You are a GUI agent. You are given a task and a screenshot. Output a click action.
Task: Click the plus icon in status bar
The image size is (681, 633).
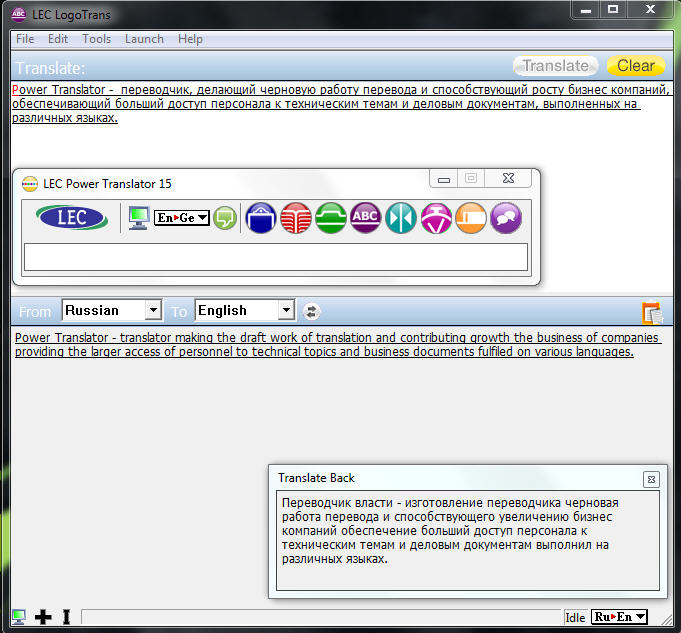tap(43, 617)
